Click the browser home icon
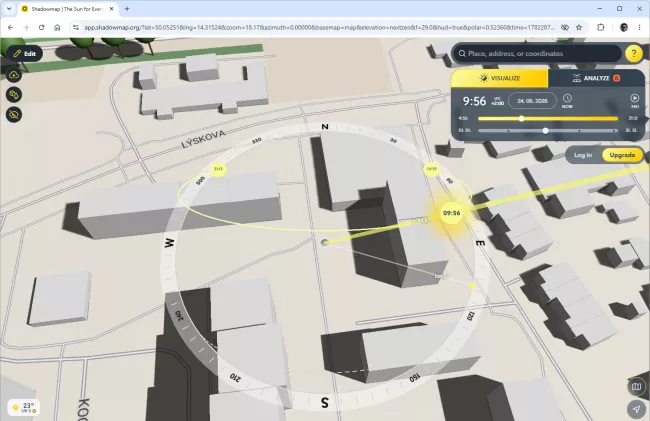650x421 pixels. tap(57, 27)
